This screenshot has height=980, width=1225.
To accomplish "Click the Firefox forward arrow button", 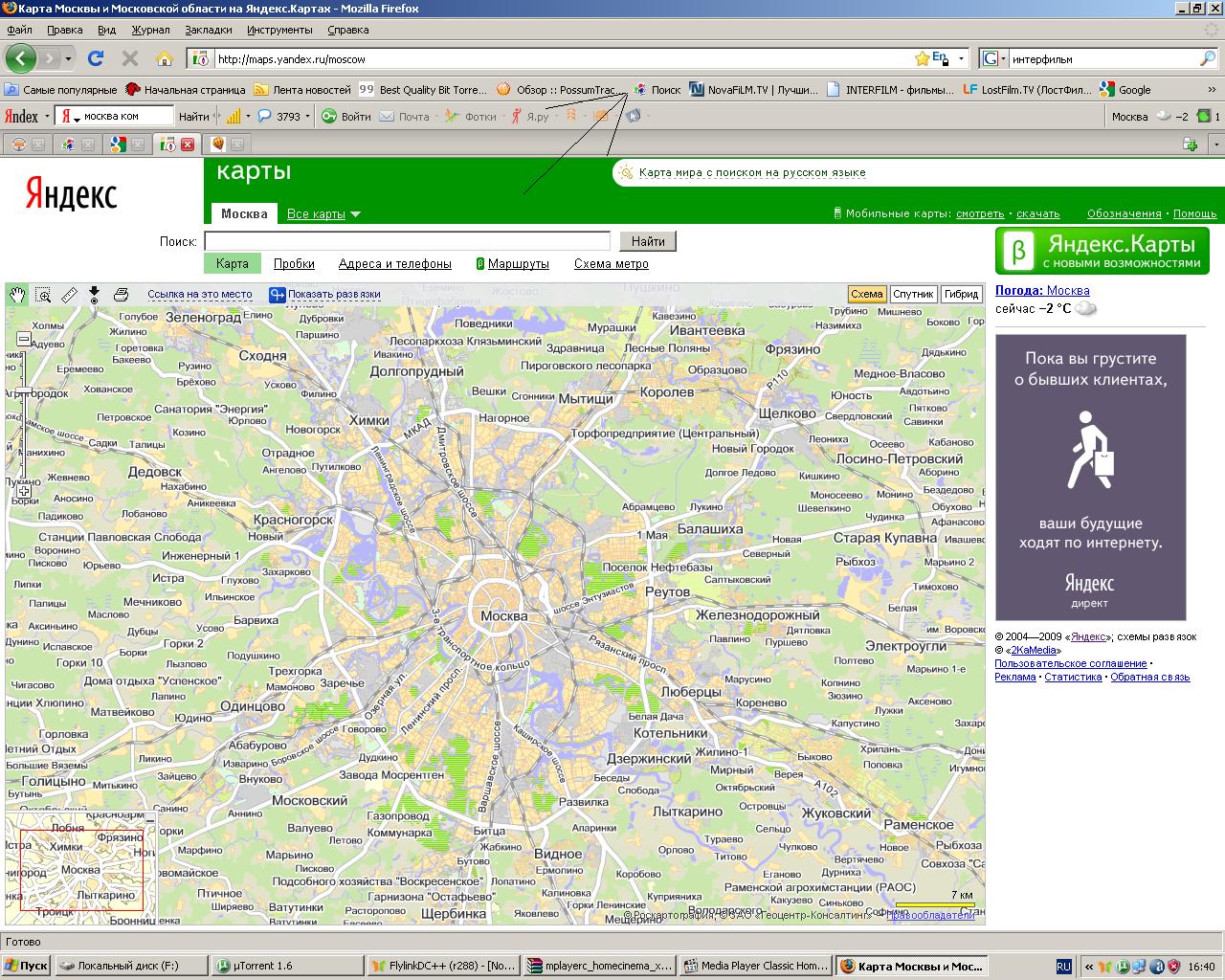I will coord(49,58).
